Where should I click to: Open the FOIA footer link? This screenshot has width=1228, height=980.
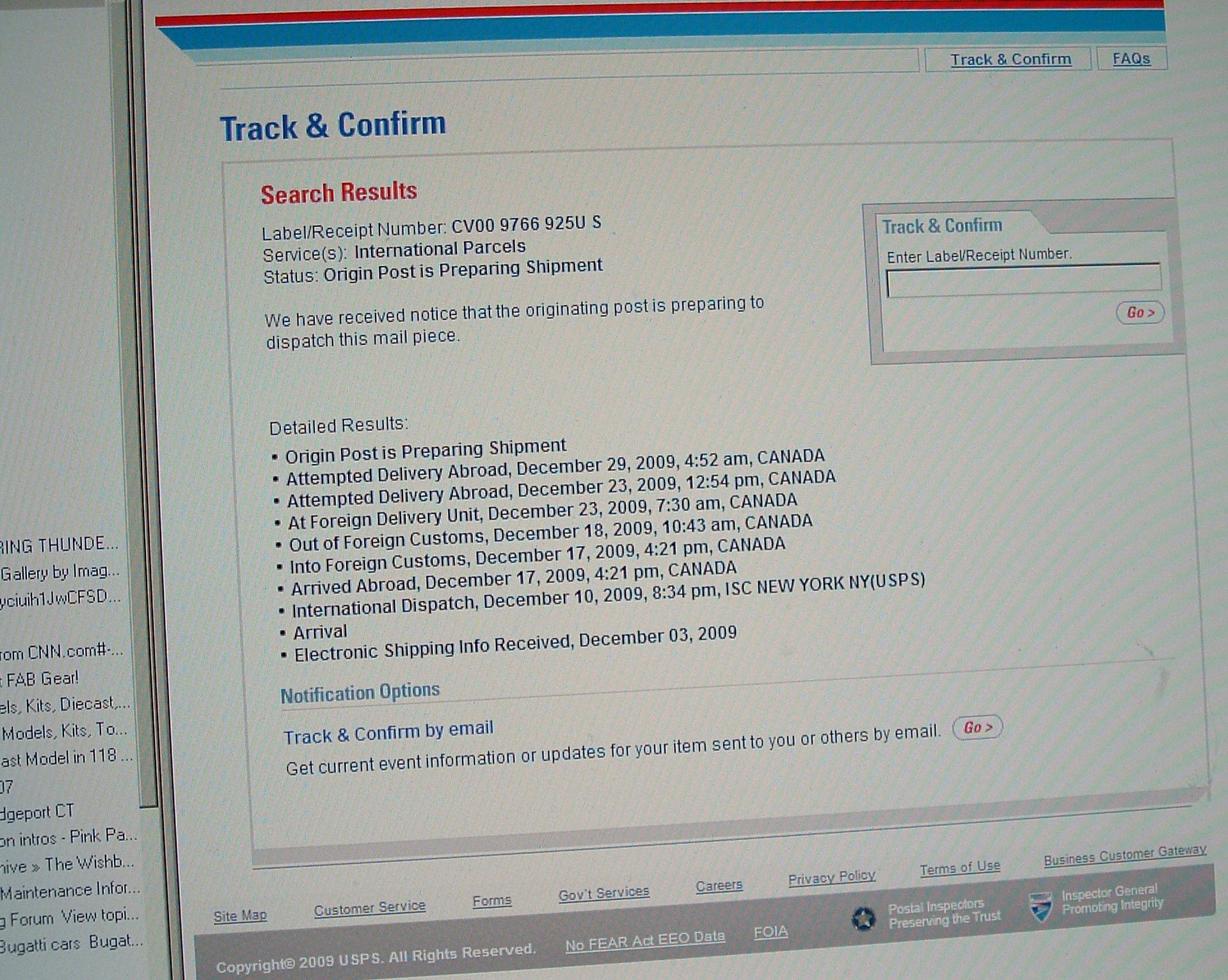(770, 932)
